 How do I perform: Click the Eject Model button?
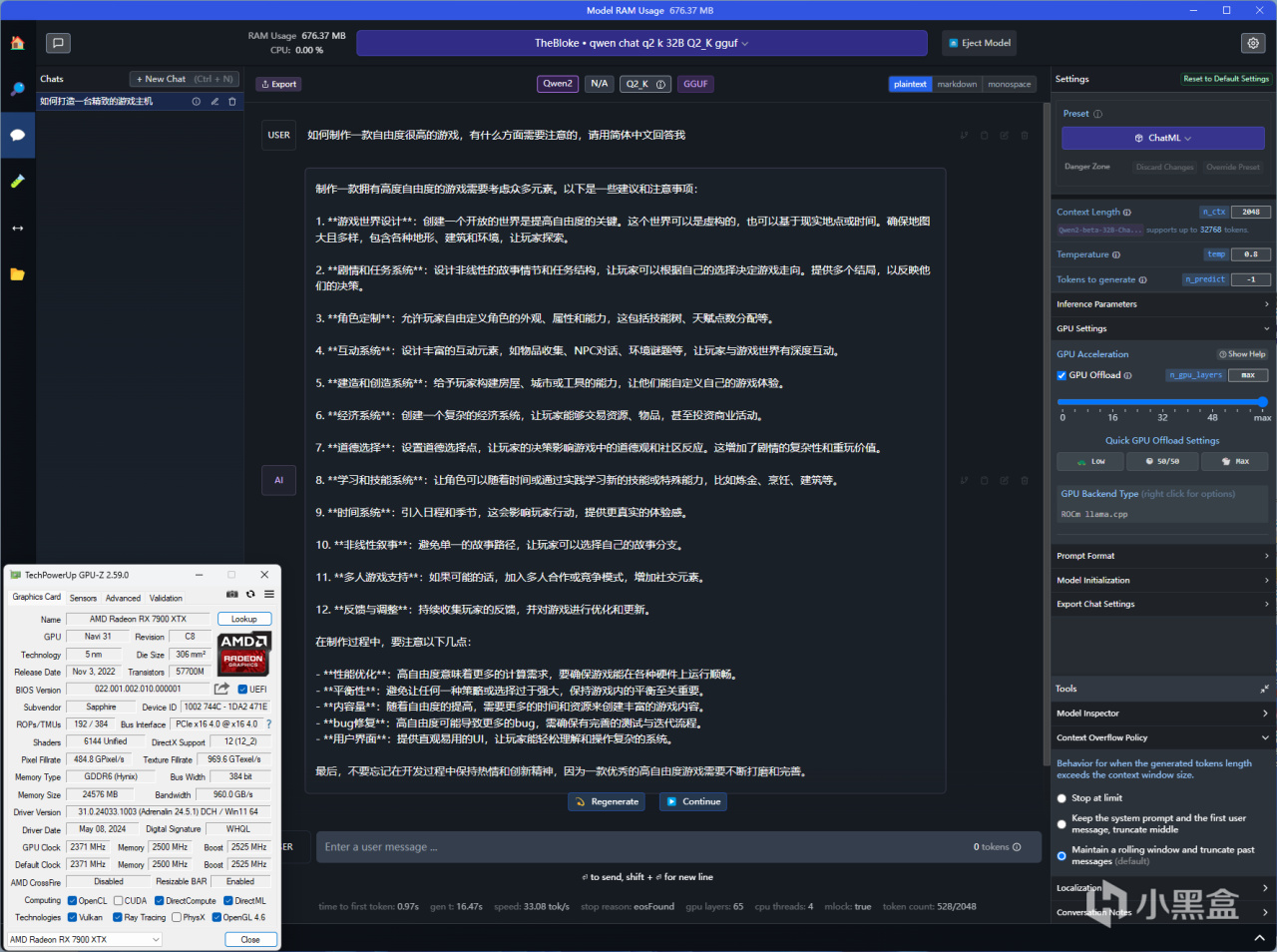click(979, 43)
